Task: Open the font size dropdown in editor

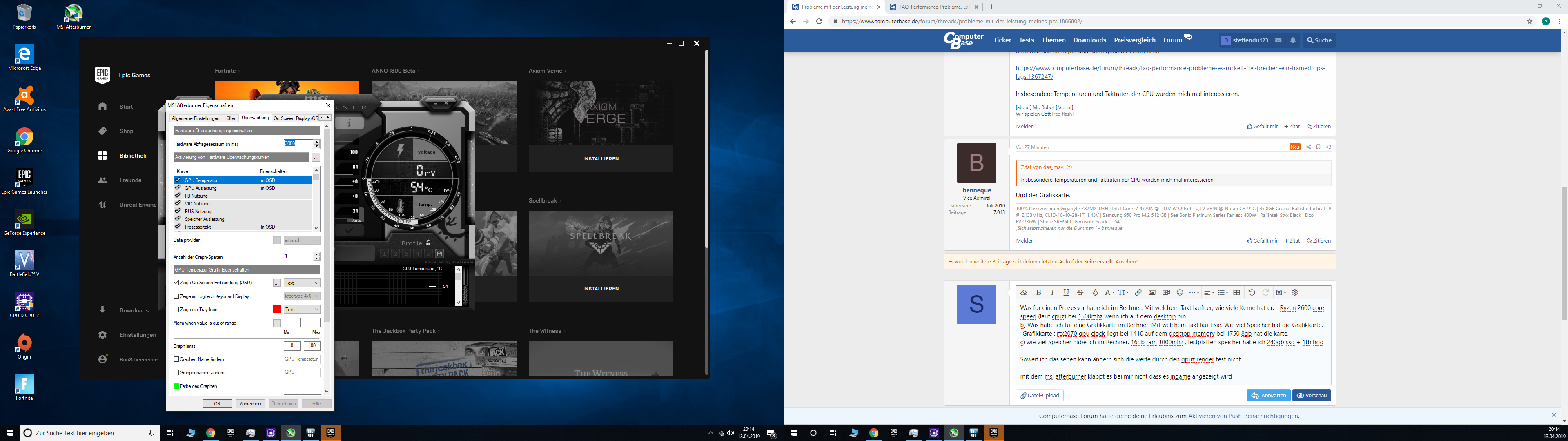Action: point(1123,292)
